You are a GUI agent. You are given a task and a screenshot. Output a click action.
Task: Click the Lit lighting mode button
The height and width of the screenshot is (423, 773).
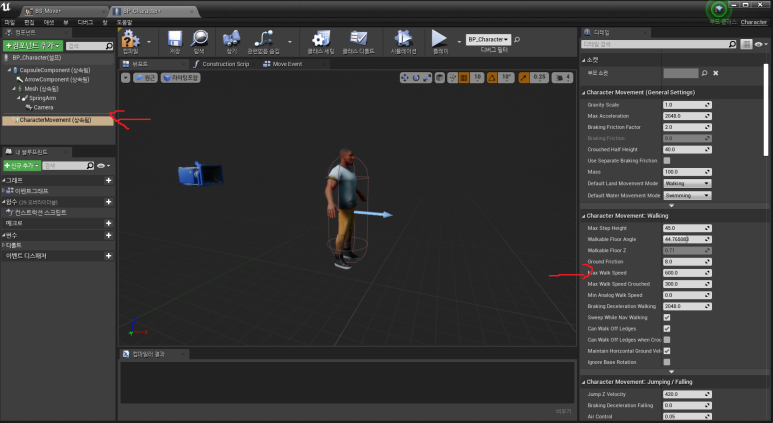pos(180,77)
